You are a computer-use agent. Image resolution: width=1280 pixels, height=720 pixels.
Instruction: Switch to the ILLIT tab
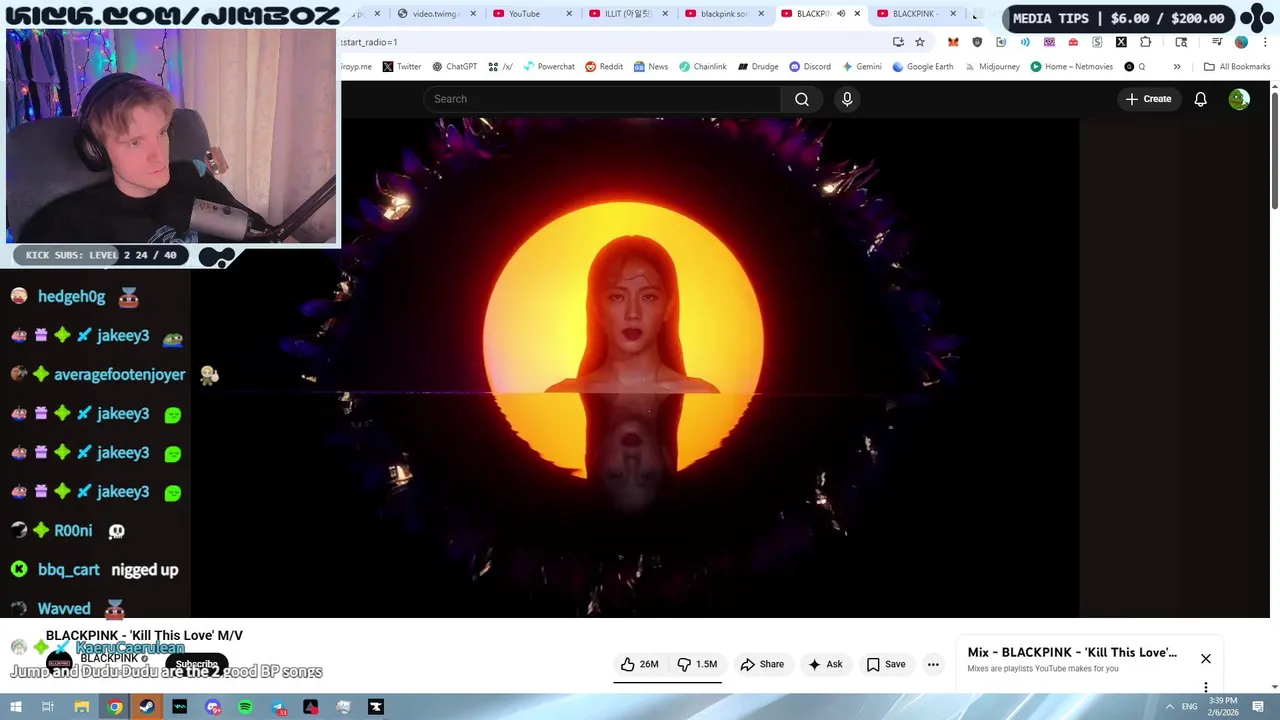tap(627, 14)
